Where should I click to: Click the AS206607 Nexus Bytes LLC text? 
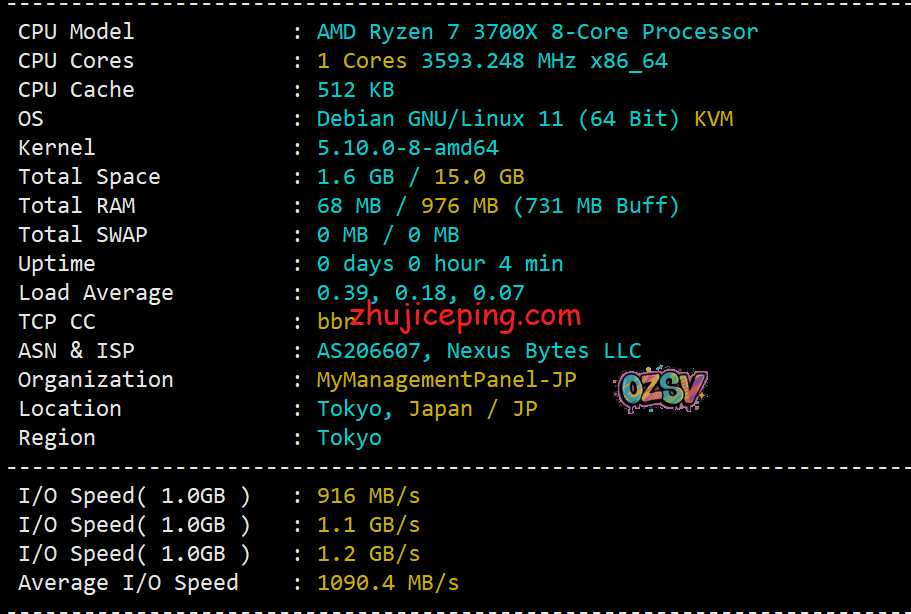pos(479,351)
